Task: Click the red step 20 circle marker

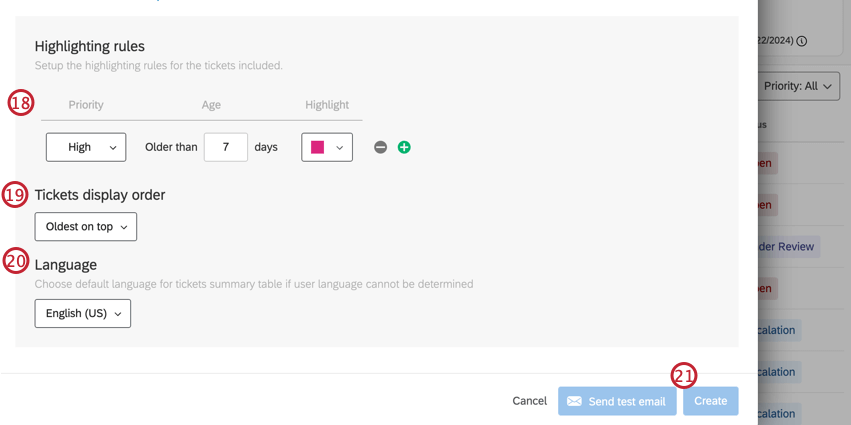Action: [x=16, y=260]
